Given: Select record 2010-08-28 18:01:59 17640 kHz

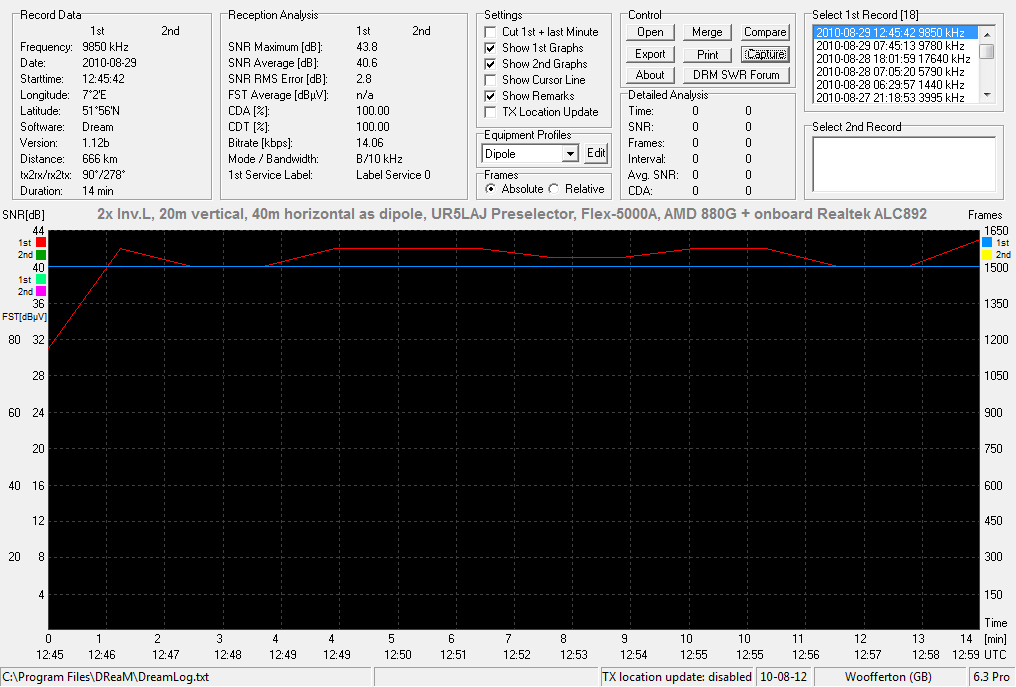Looking at the screenshot, I should click(893, 58).
